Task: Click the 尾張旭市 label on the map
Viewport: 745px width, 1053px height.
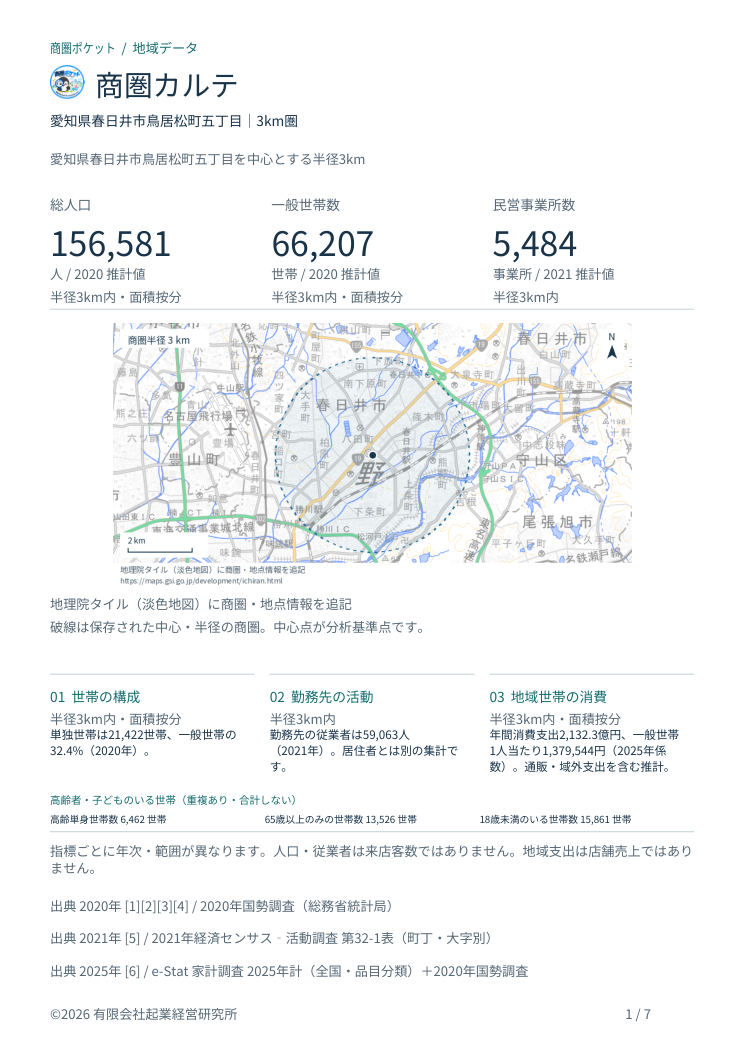Action: 558,522
